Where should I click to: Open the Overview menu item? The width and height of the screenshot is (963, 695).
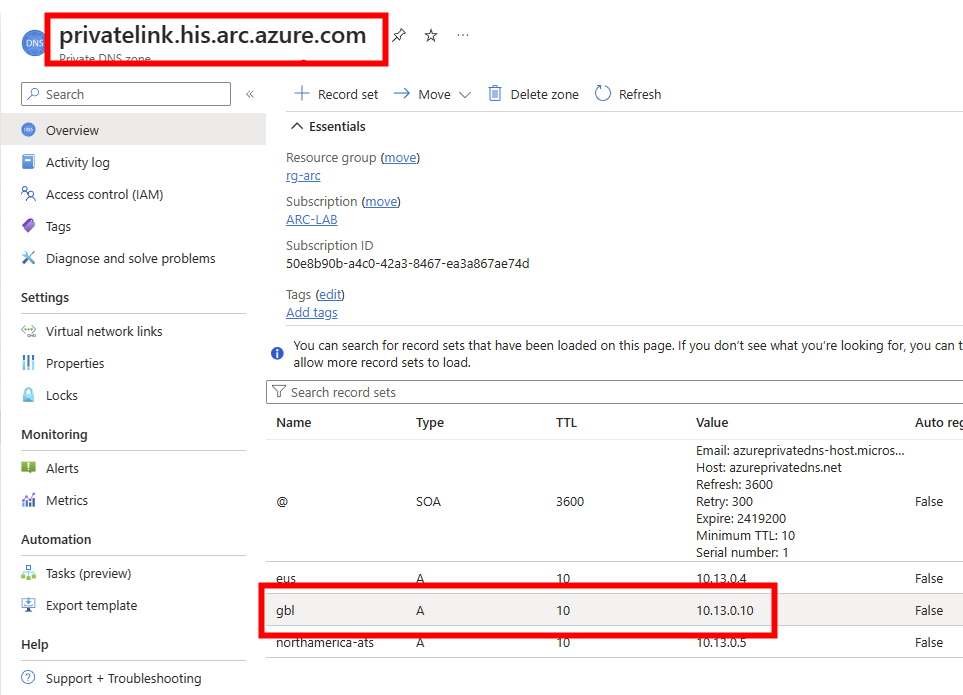coord(133,130)
